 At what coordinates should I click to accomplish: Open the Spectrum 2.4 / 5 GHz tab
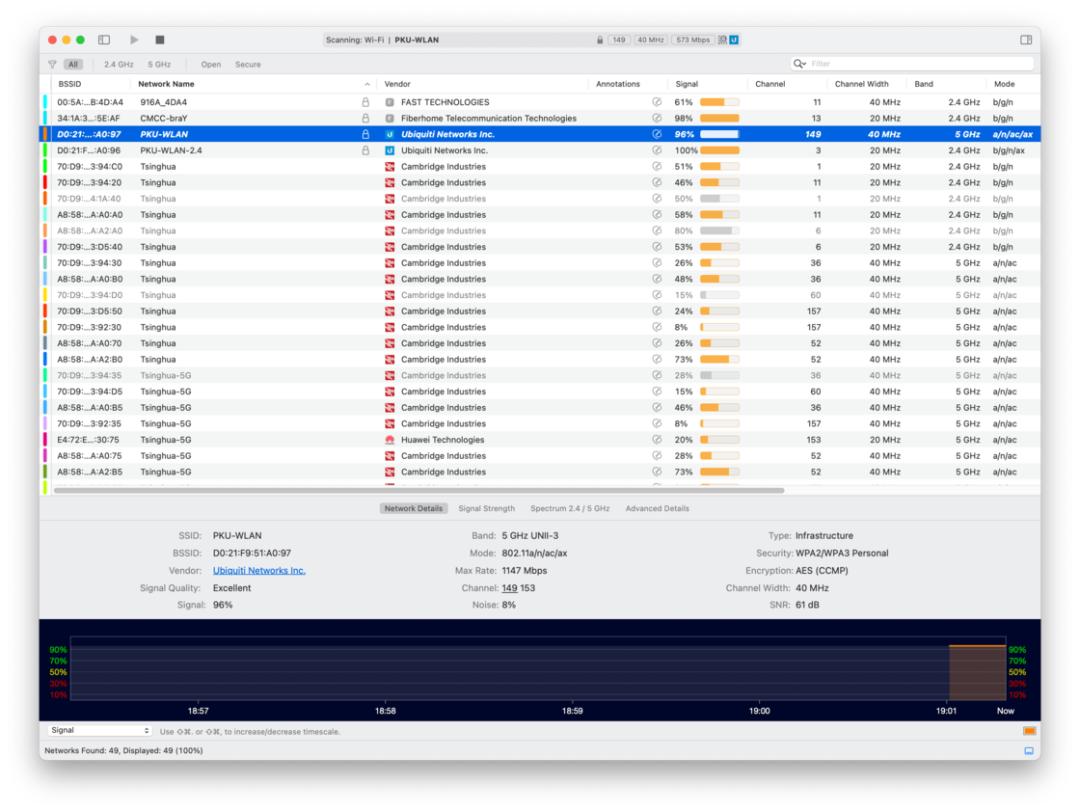tap(570, 508)
